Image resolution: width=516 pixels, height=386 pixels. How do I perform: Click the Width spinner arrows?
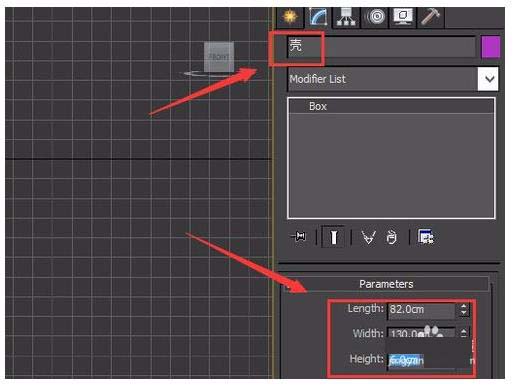464,333
